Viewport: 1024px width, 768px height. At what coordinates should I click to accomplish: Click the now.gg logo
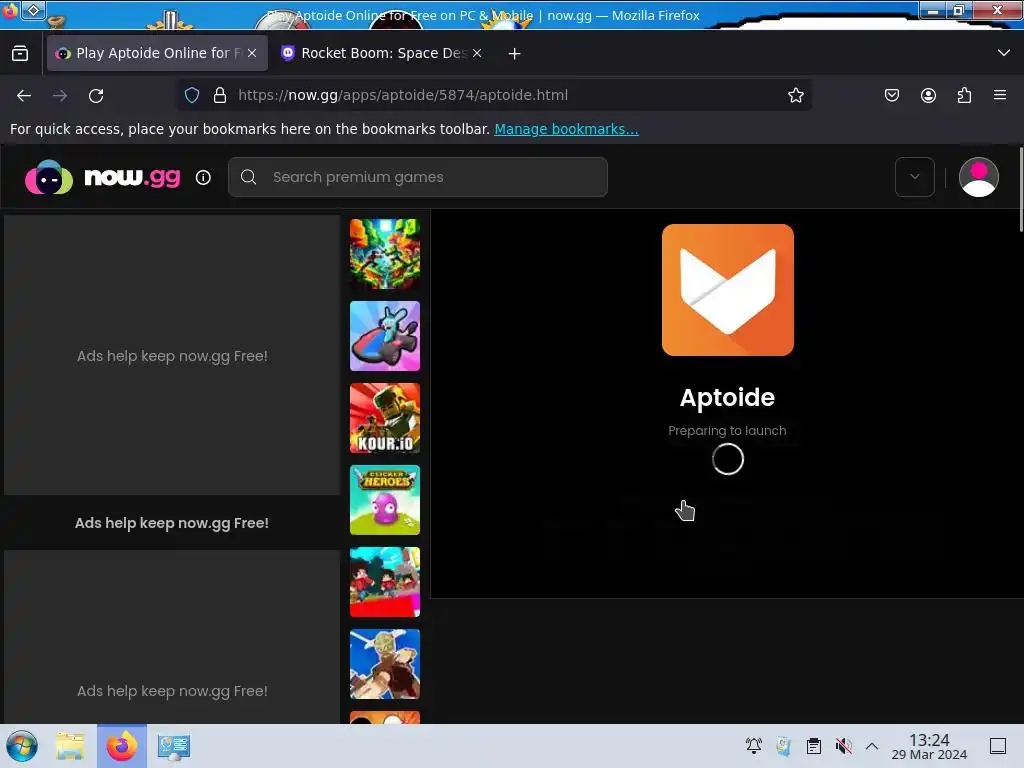[x=103, y=177]
